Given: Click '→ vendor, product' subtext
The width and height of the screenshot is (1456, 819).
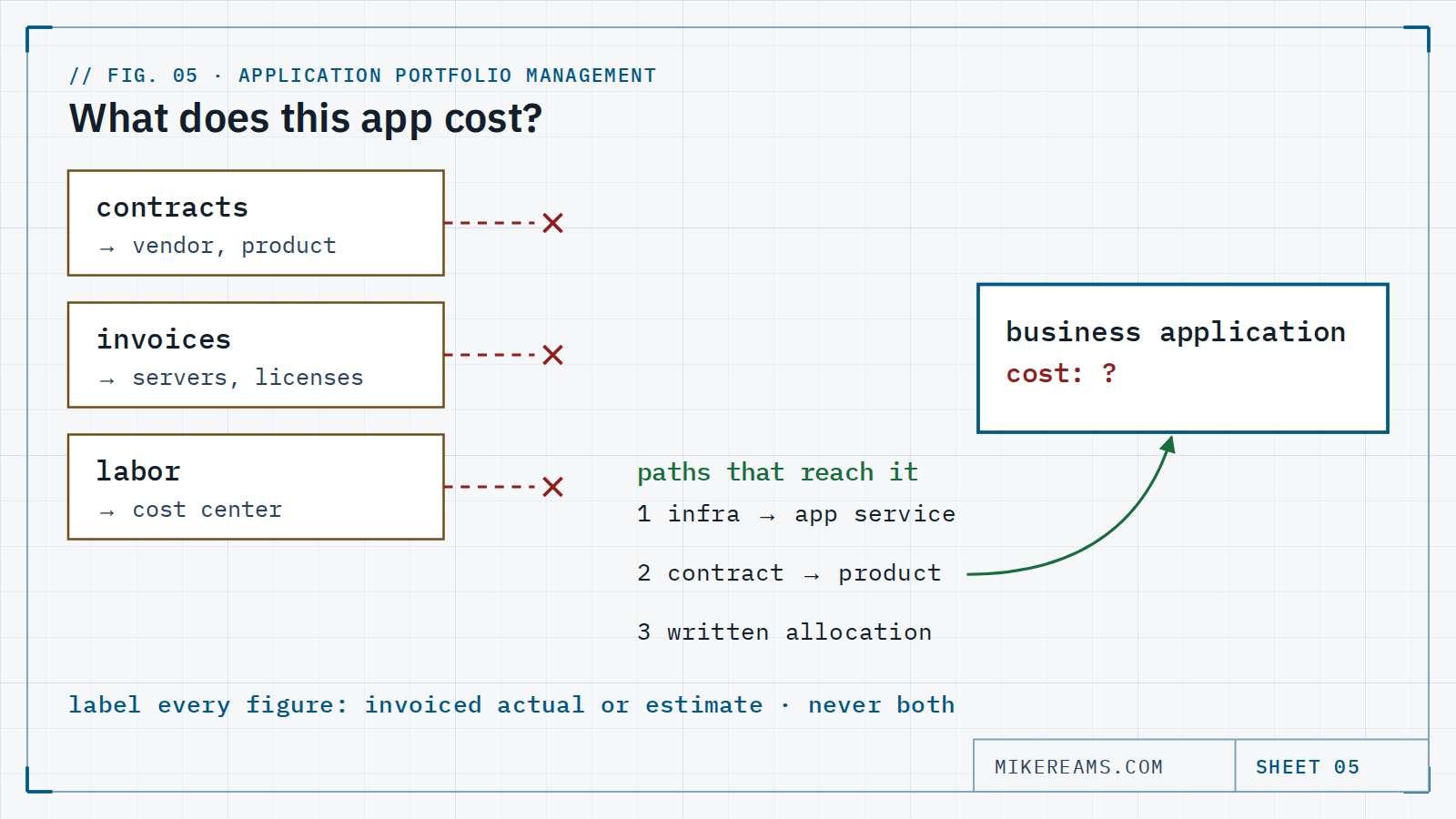Looking at the screenshot, I should tap(217, 246).
